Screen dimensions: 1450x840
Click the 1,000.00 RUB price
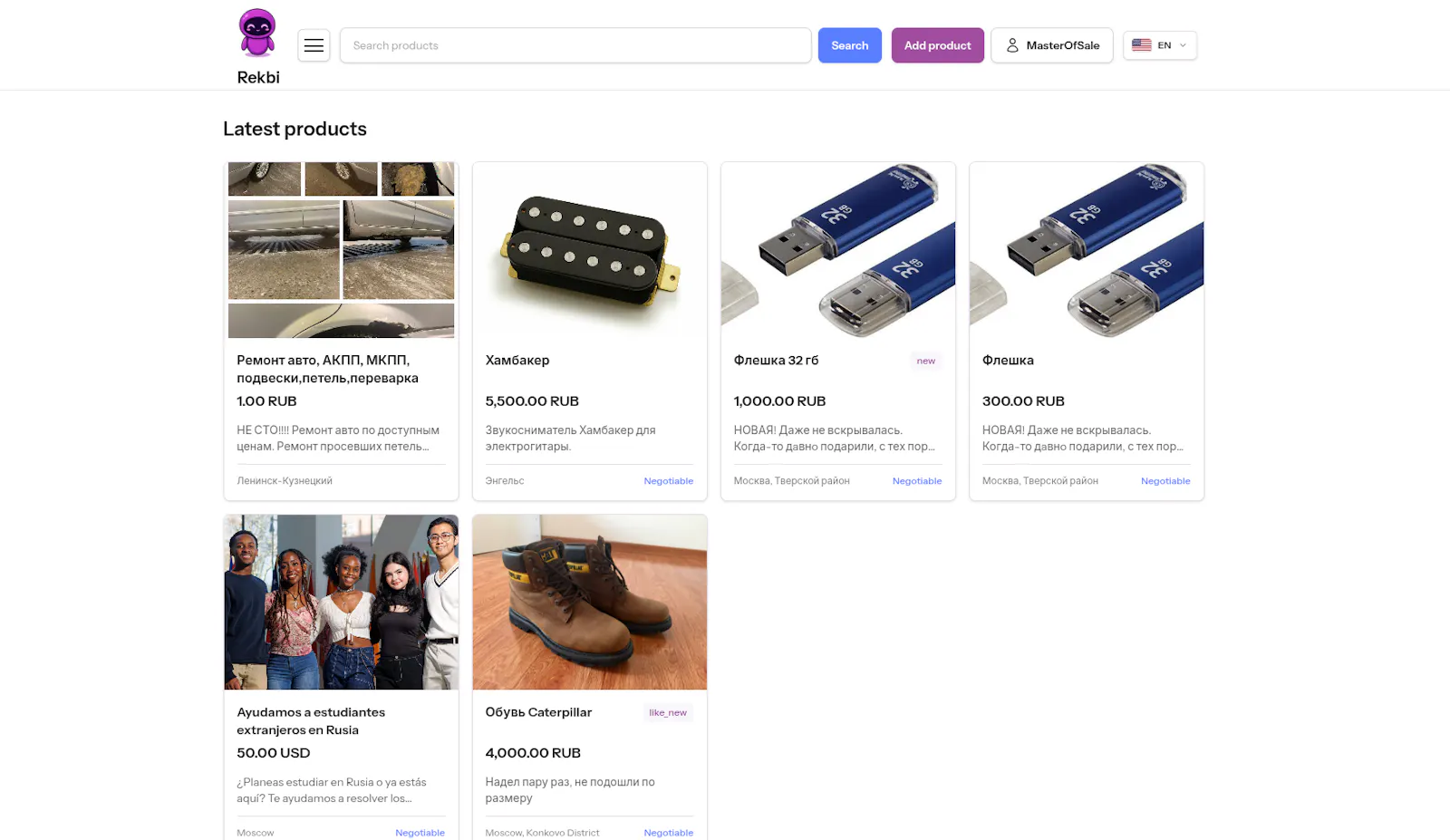point(779,401)
